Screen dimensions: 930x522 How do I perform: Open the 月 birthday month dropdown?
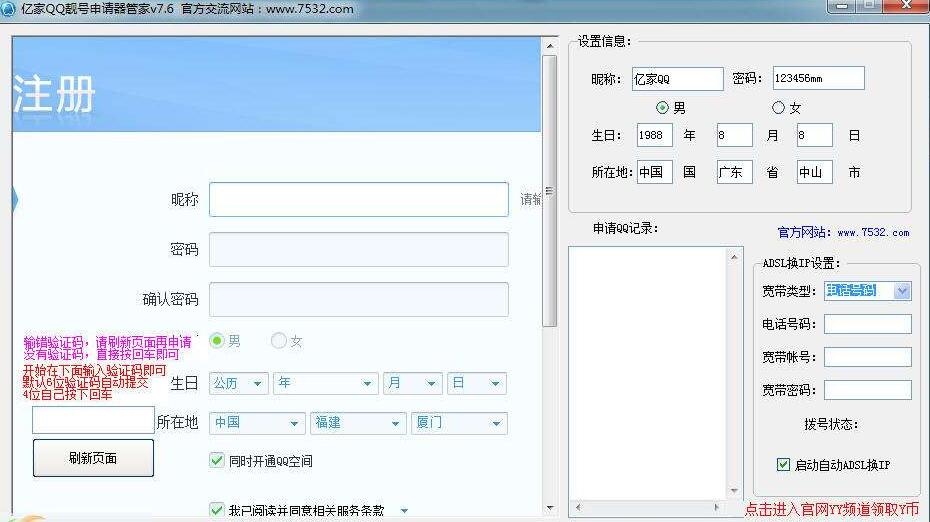pyautogui.click(x=413, y=383)
